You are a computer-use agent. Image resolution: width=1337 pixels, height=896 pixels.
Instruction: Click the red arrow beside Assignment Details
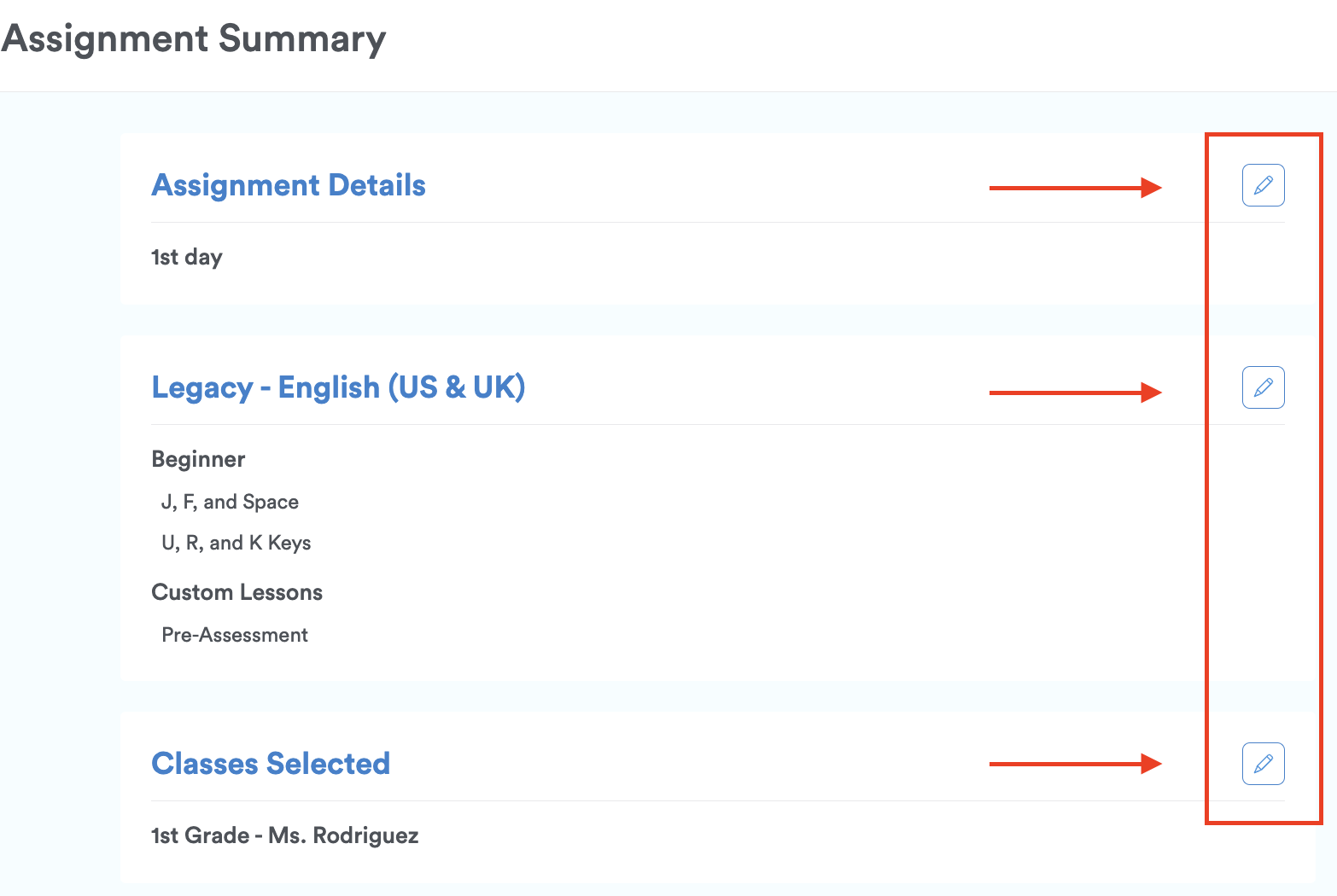point(1075,188)
